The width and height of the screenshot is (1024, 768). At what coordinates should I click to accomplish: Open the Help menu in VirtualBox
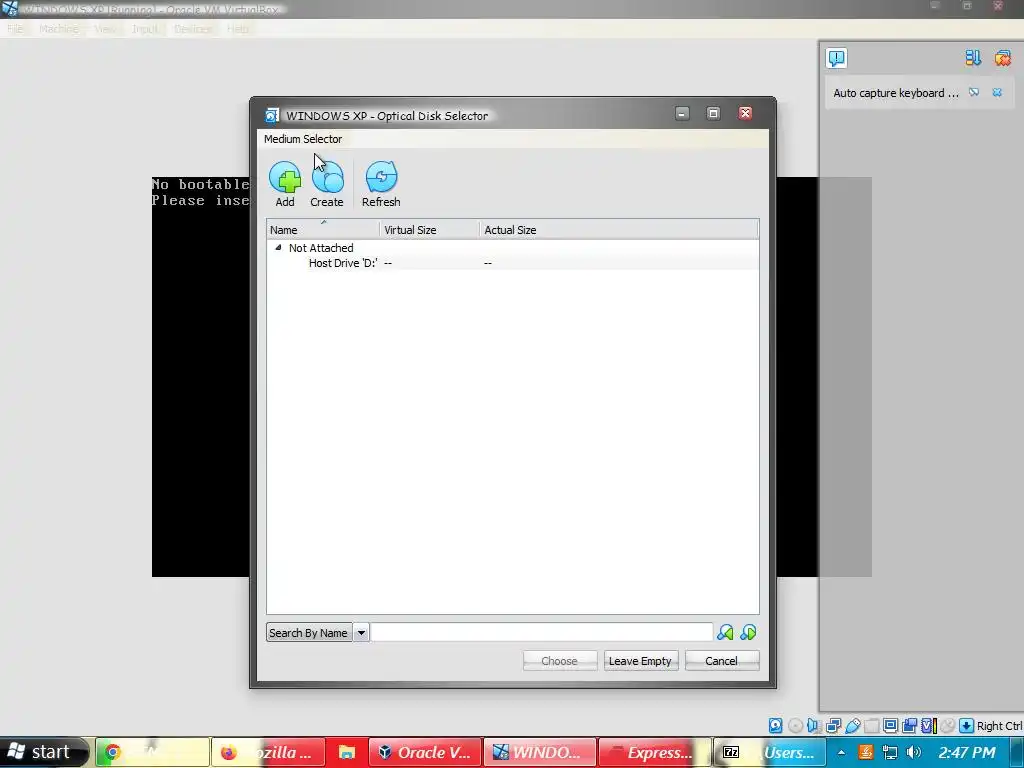(x=238, y=29)
